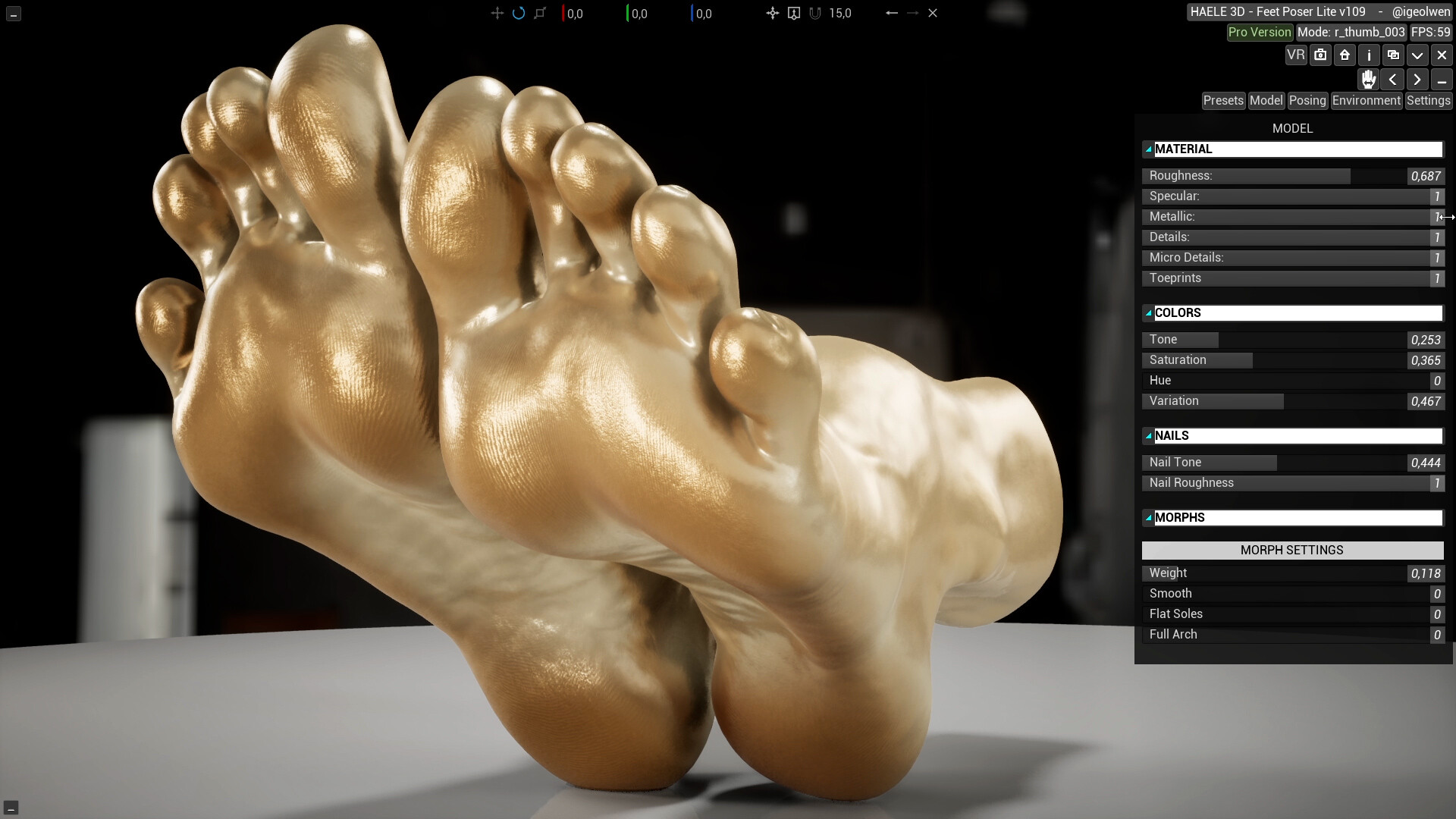1456x819 pixels.
Task: Open the Posing tab
Action: point(1307,101)
